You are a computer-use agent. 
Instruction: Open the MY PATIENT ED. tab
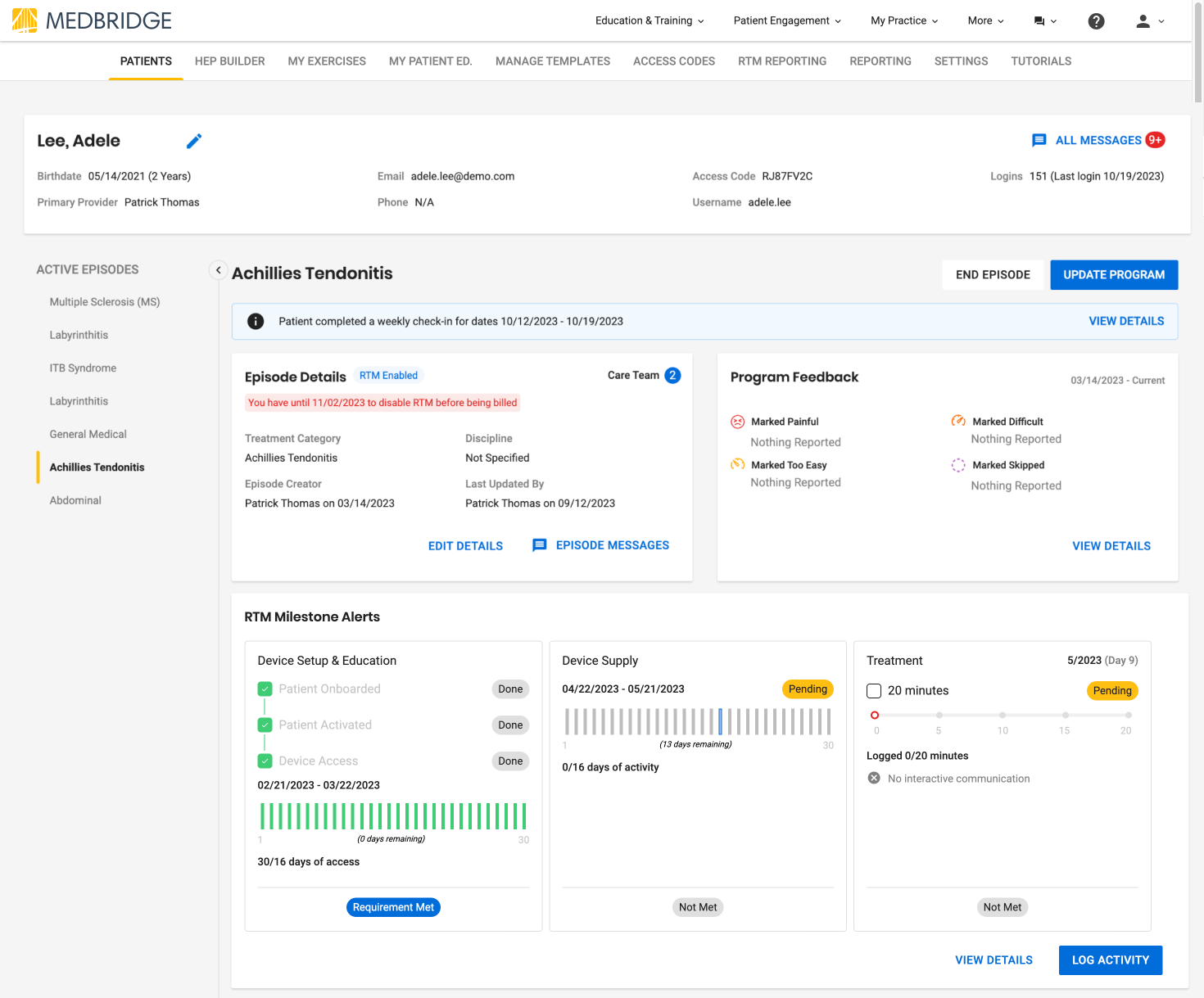click(431, 61)
